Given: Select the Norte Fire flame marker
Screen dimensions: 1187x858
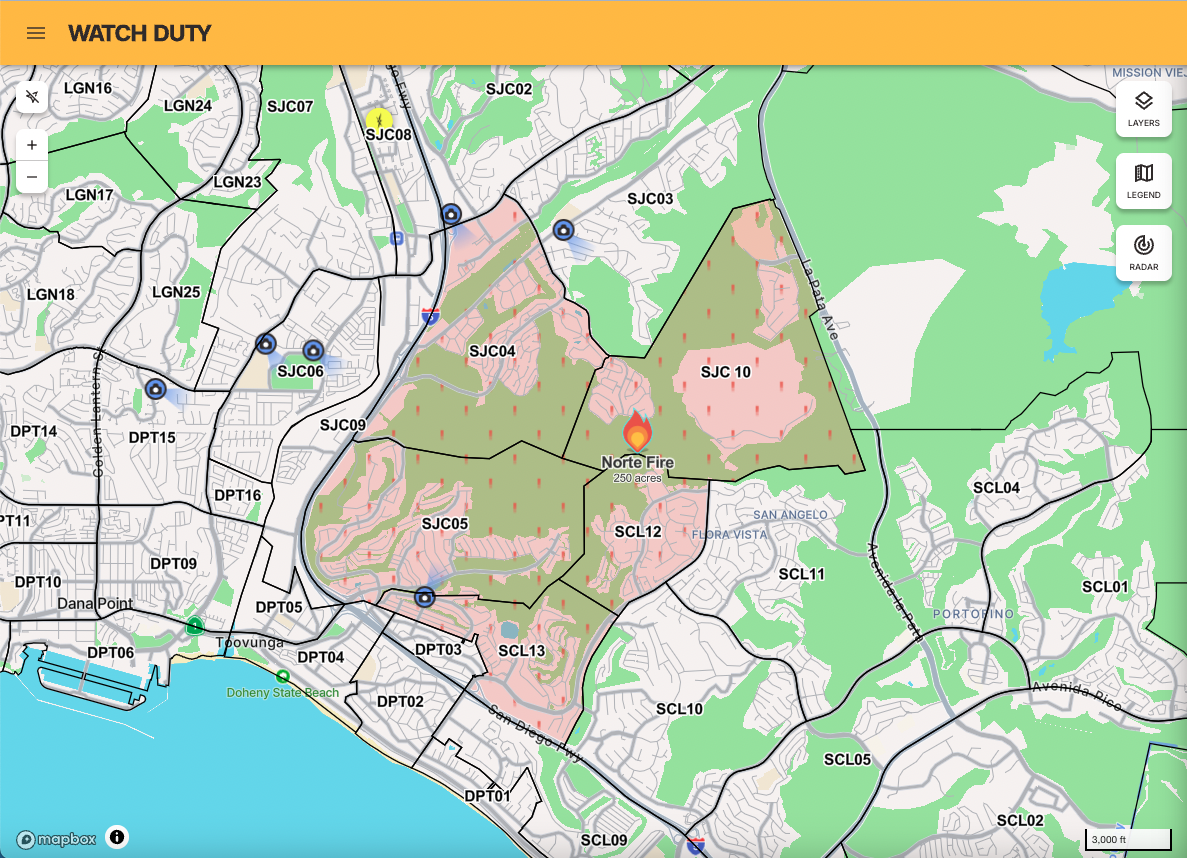Looking at the screenshot, I should click(637, 432).
